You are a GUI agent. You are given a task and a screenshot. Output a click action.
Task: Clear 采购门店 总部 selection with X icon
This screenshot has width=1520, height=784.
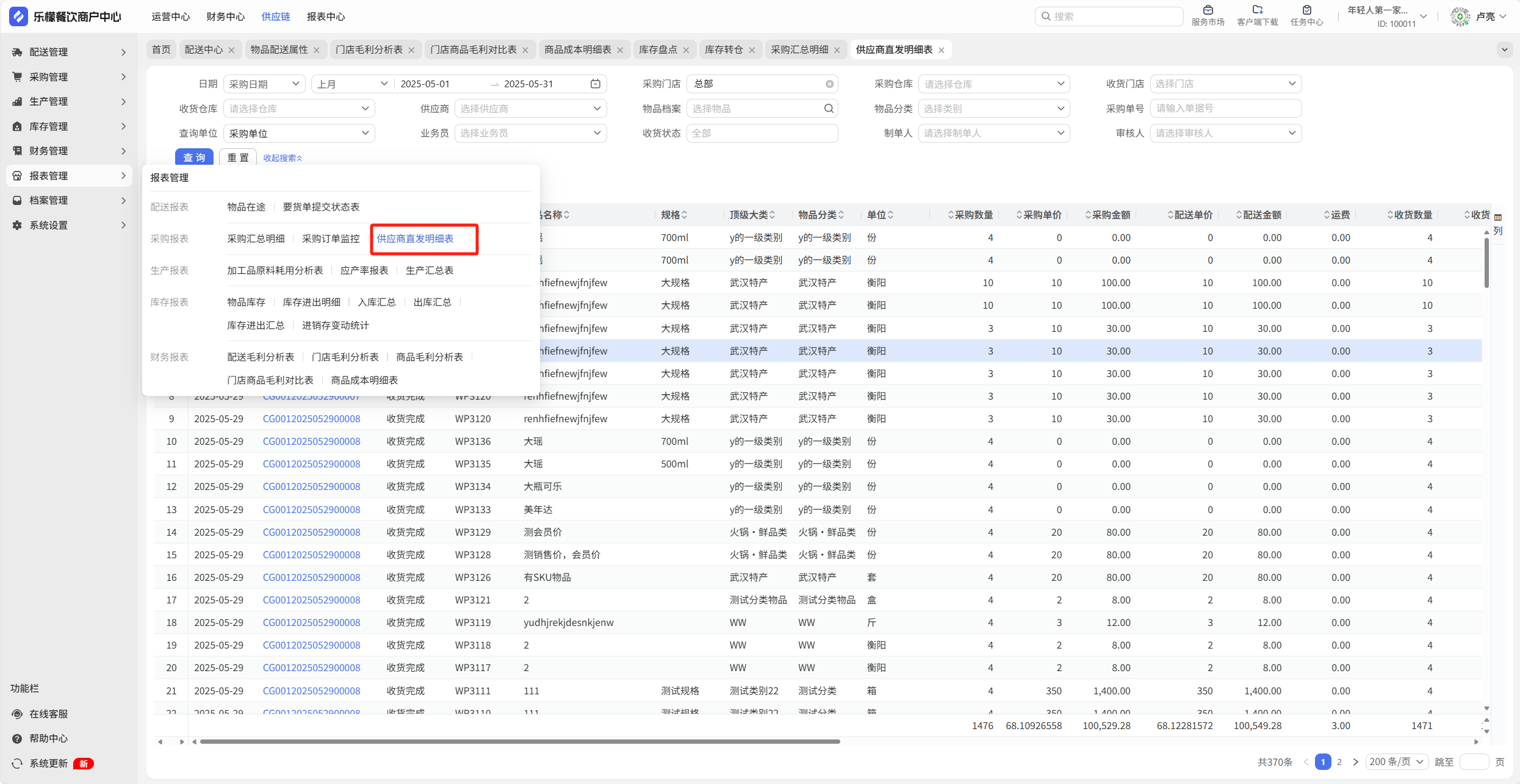[829, 84]
